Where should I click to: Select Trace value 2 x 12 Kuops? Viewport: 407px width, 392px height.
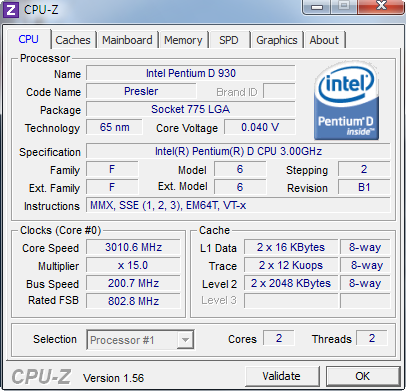(x=291, y=265)
